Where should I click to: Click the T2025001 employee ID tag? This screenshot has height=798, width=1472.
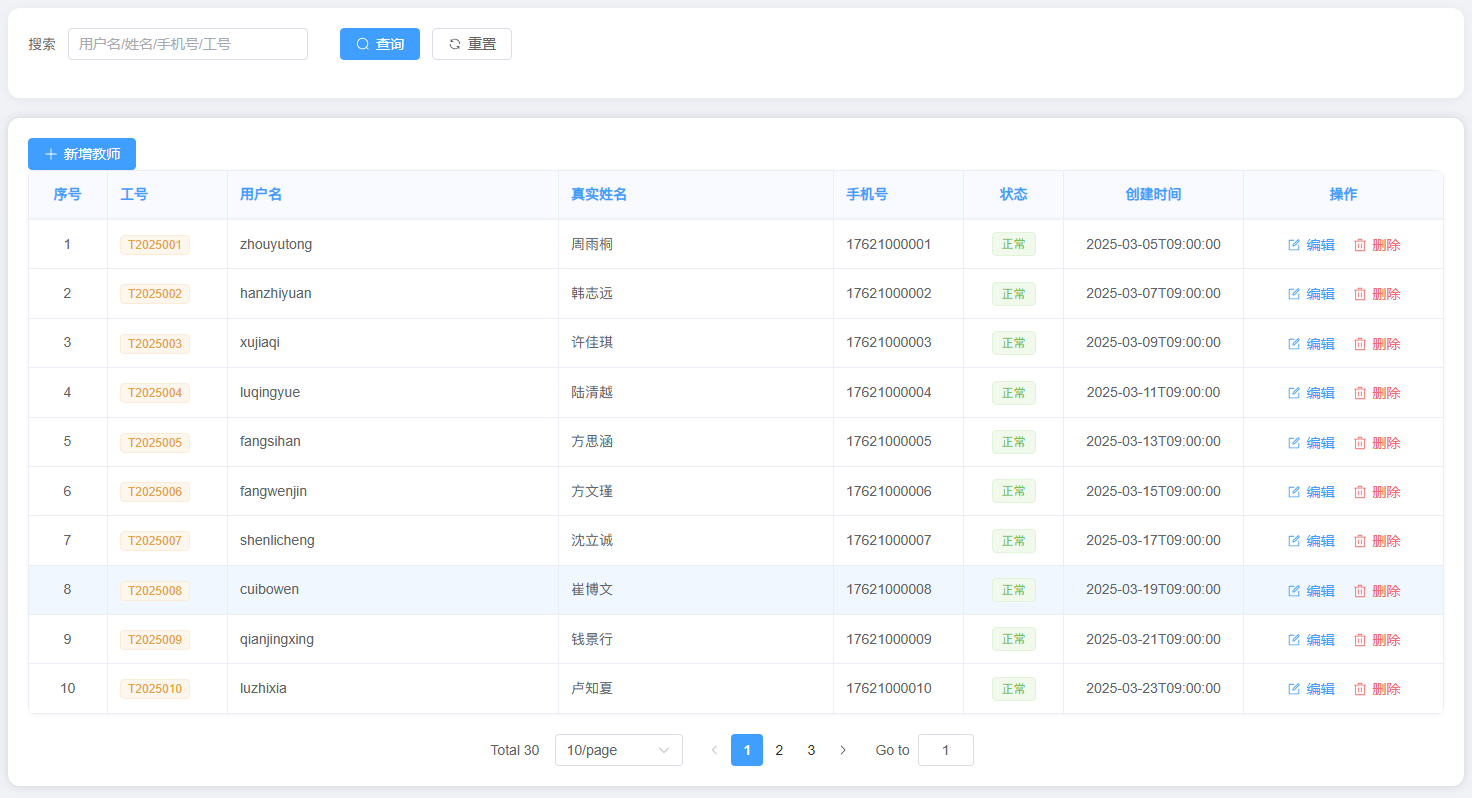tap(155, 245)
